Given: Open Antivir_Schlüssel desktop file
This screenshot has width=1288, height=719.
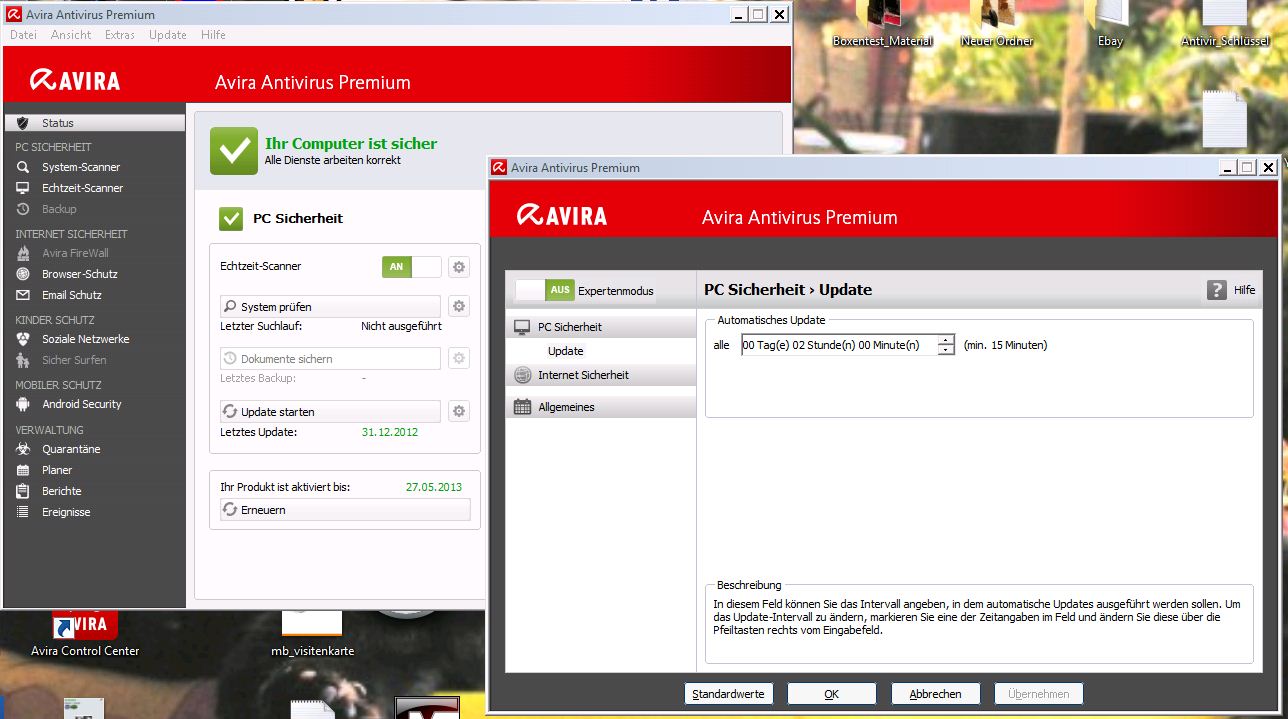Looking at the screenshot, I should (1224, 25).
